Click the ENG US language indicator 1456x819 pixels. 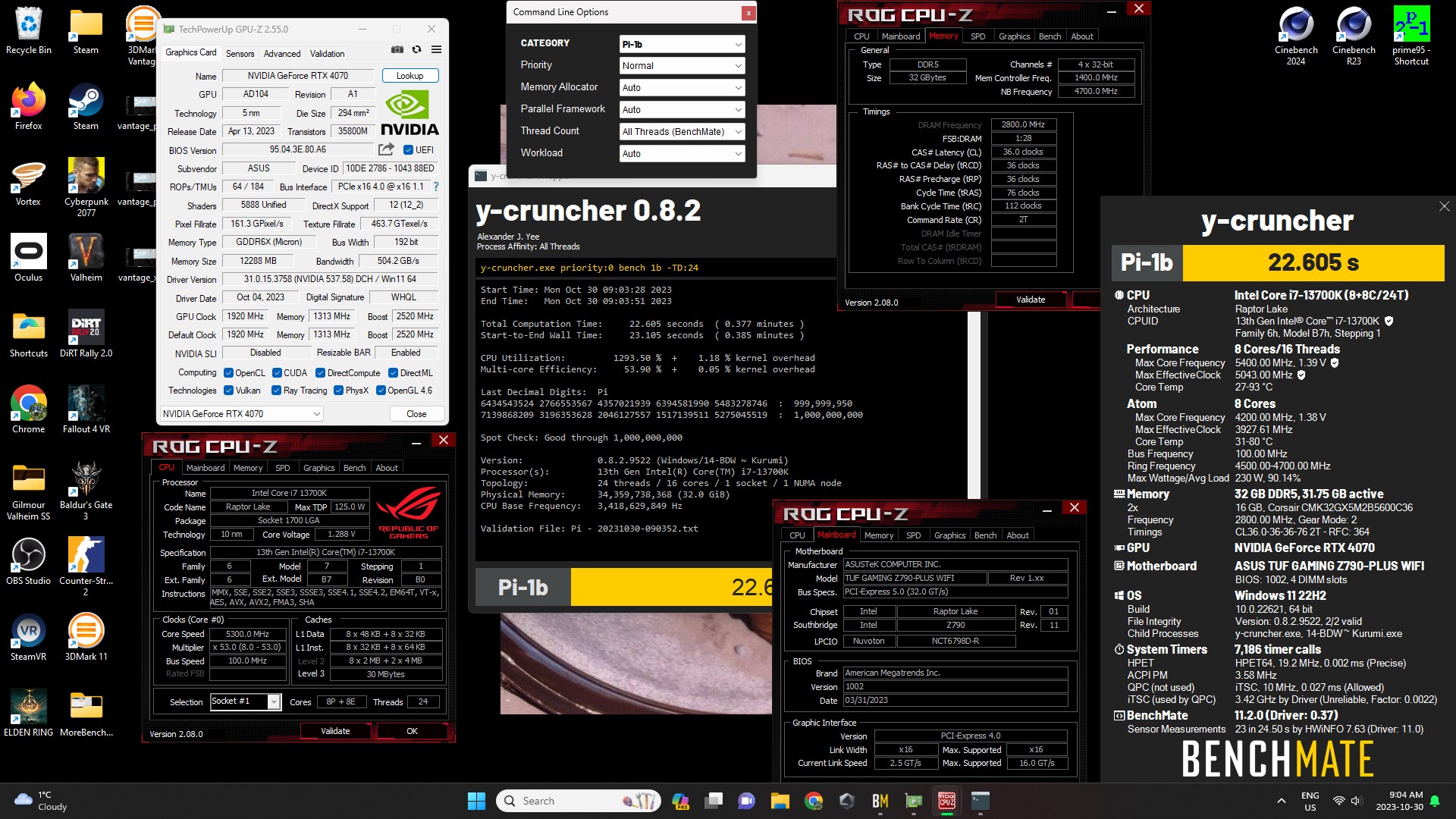[x=1310, y=801]
